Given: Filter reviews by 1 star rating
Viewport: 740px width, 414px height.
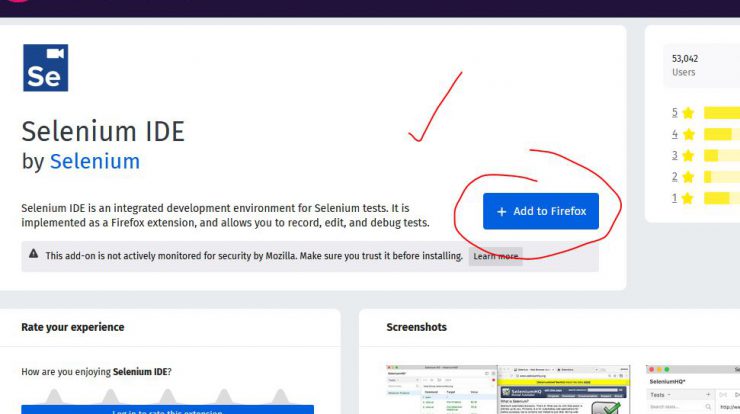Looking at the screenshot, I should tap(674, 198).
